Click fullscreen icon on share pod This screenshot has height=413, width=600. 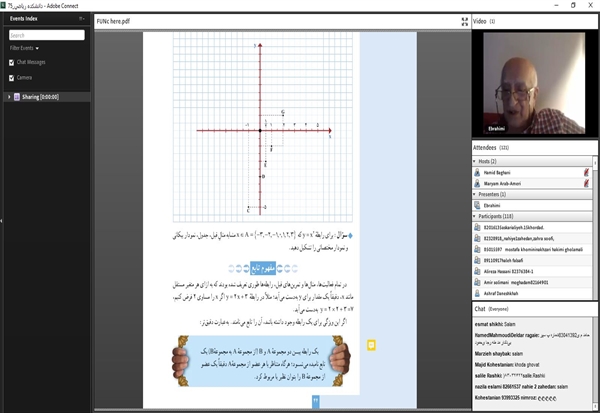464,21
